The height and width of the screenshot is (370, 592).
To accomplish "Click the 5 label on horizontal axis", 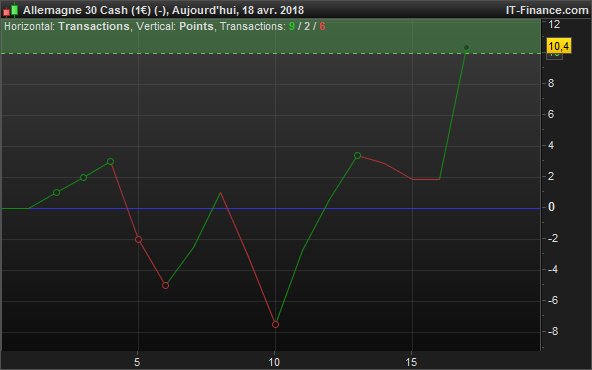I will (x=137, y=362).
